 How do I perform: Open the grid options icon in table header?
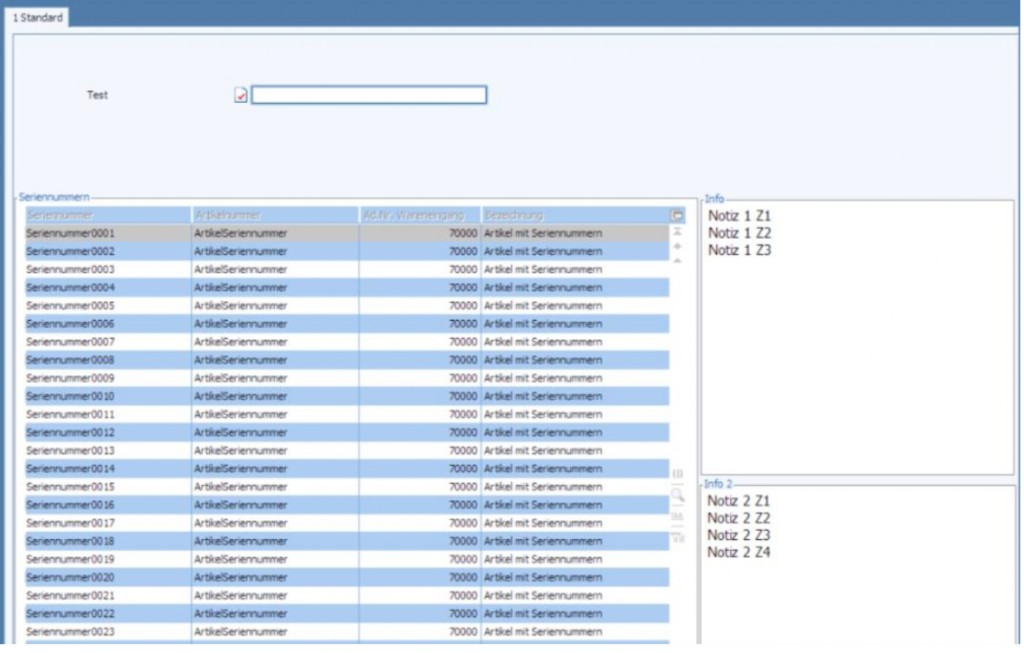[x=677, y=215]
